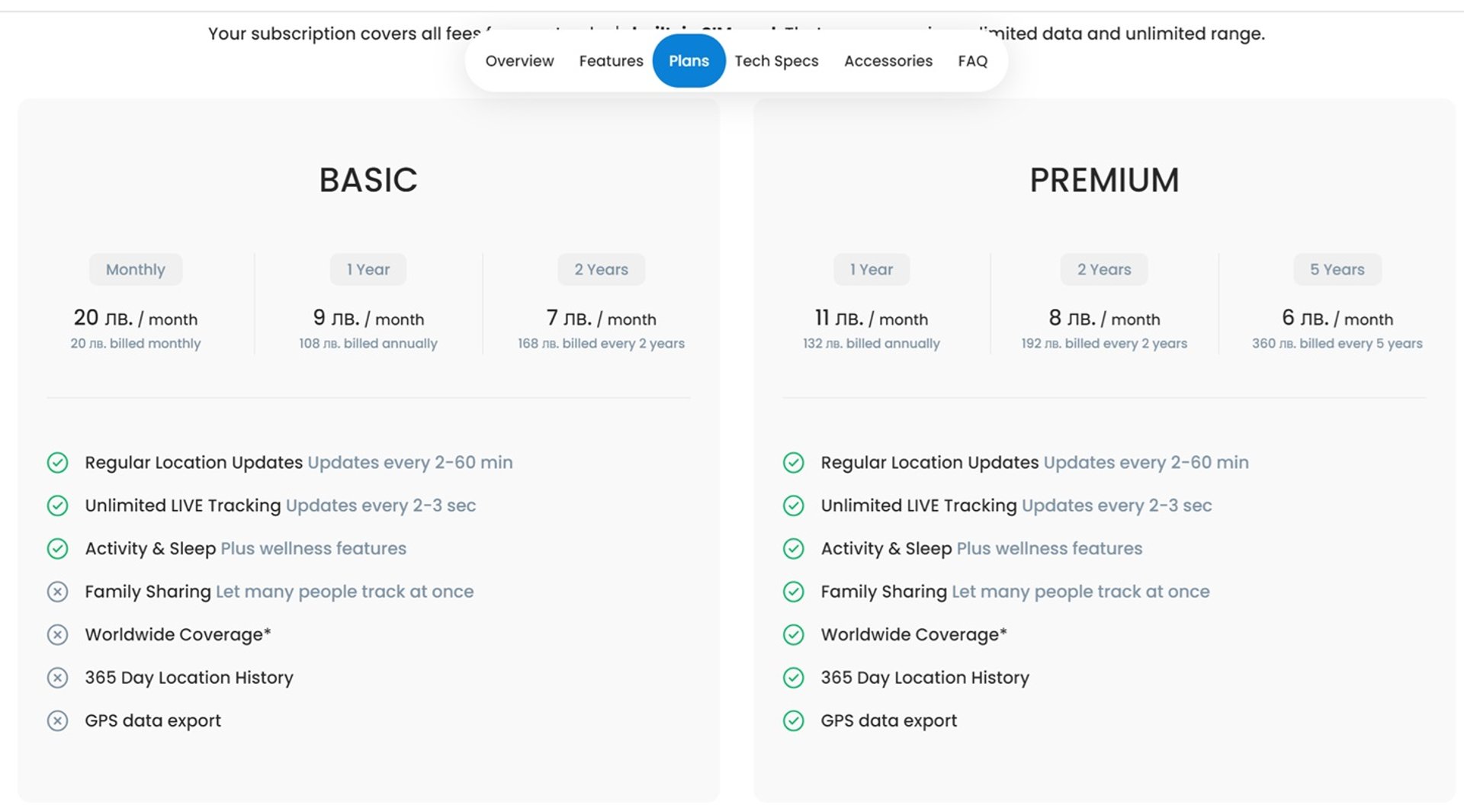Click '132 лв. billed annually' note

click(x=872, y=344)
